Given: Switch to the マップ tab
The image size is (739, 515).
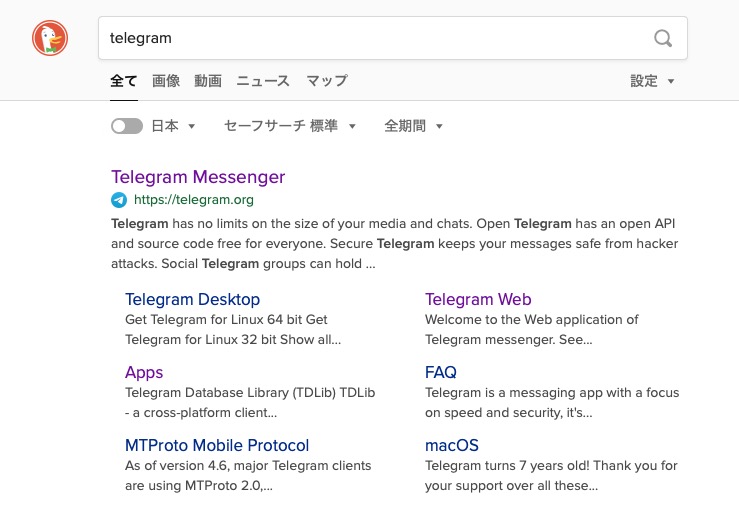Looking at the screenshot, I should pos(327,81).
